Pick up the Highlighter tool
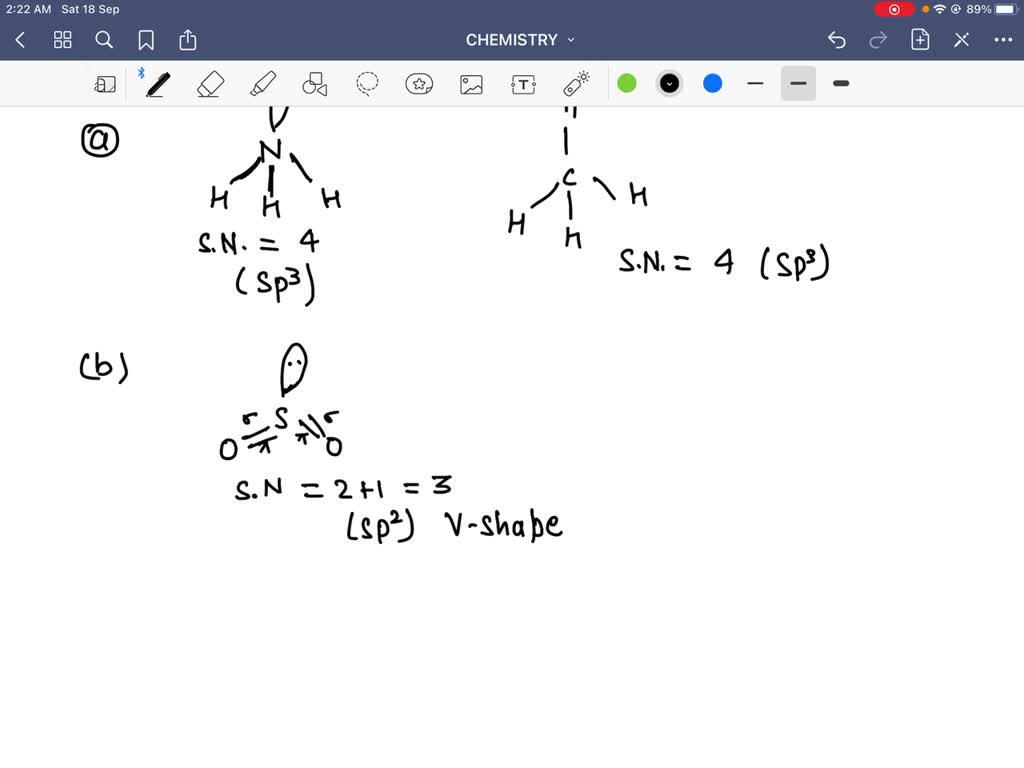Image resolution: width=1024 pixels, height=768 pixels. (x=262, y=84)
